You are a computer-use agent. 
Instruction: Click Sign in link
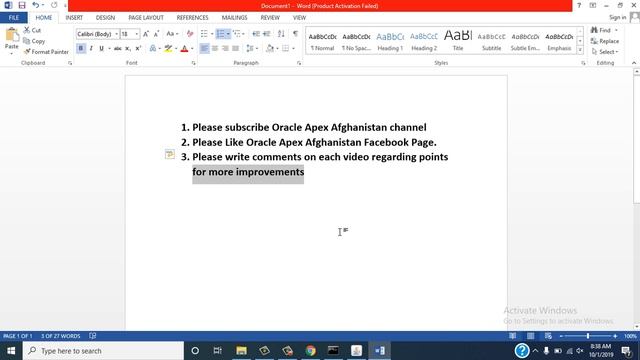click(617, 17)
